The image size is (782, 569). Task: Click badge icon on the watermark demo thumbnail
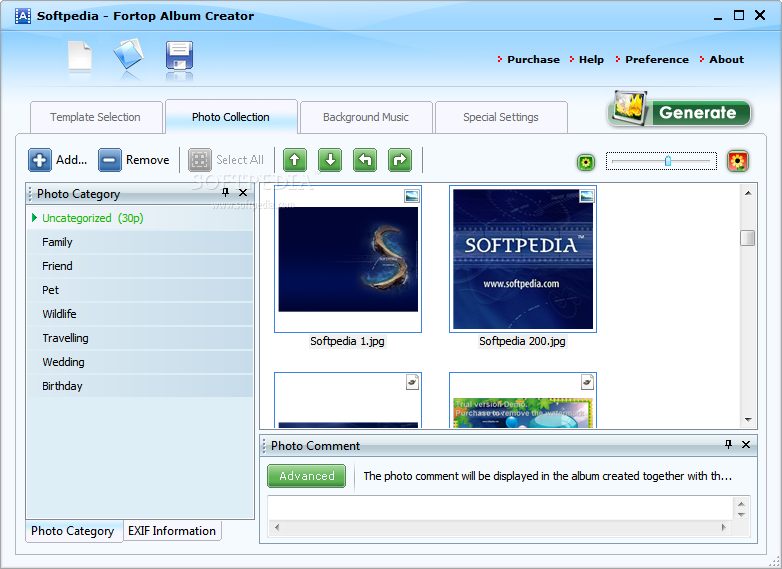click(587, 382)
